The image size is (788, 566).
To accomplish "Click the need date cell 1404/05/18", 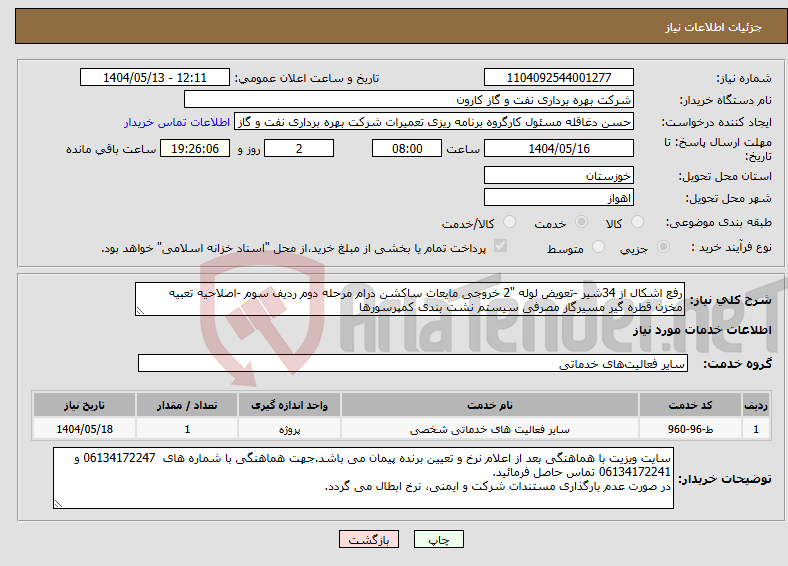I will (84, 429).
